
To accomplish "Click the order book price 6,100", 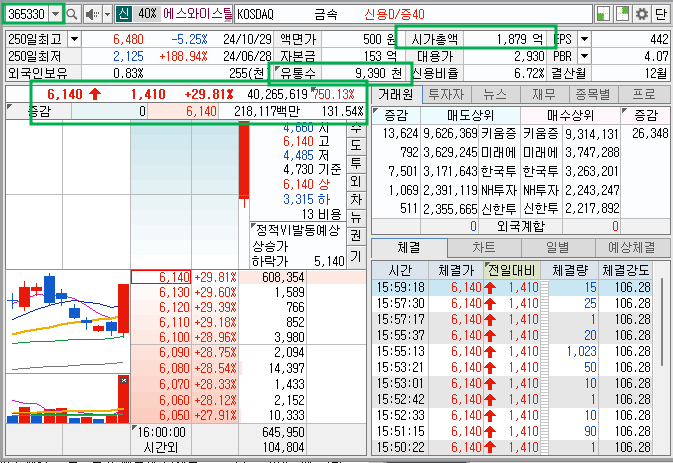I will click(174, 337).
